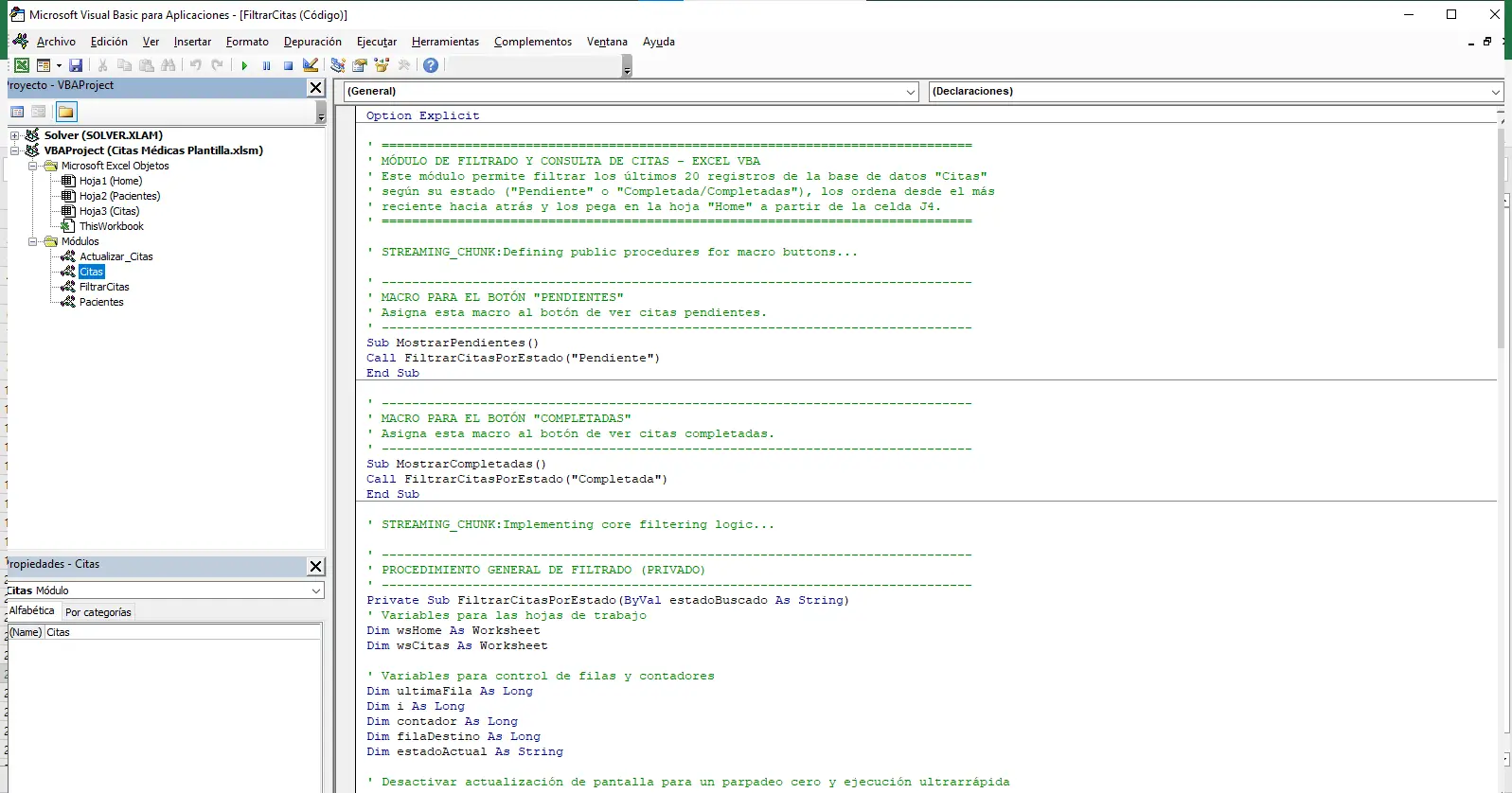1512x793 pixels.
Task: Click the Find binoculars icon
Action: (169, 65)
